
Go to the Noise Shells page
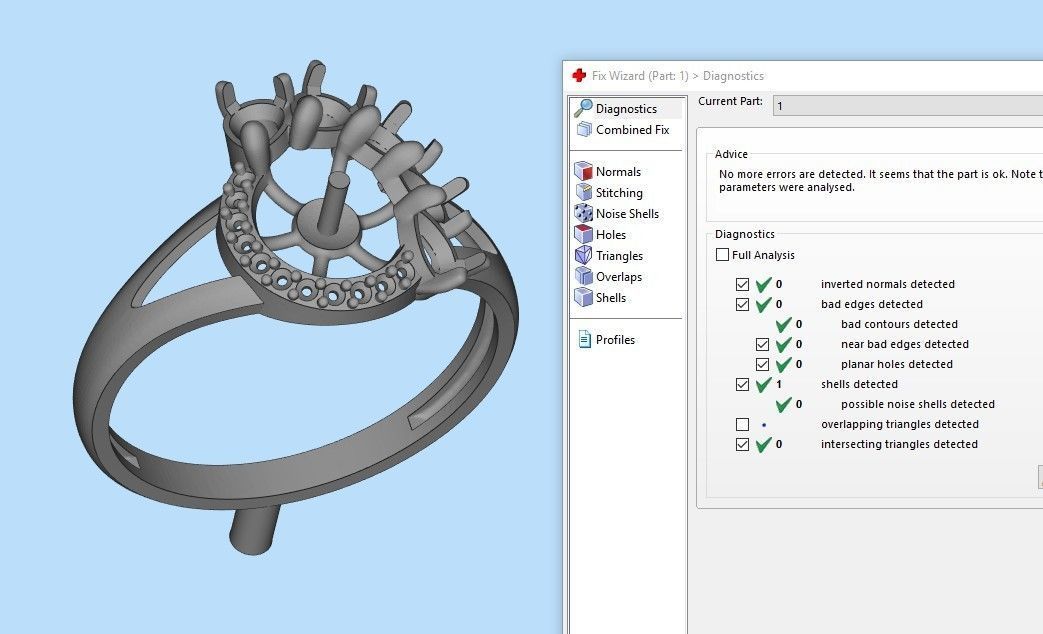tap(627, 214)
